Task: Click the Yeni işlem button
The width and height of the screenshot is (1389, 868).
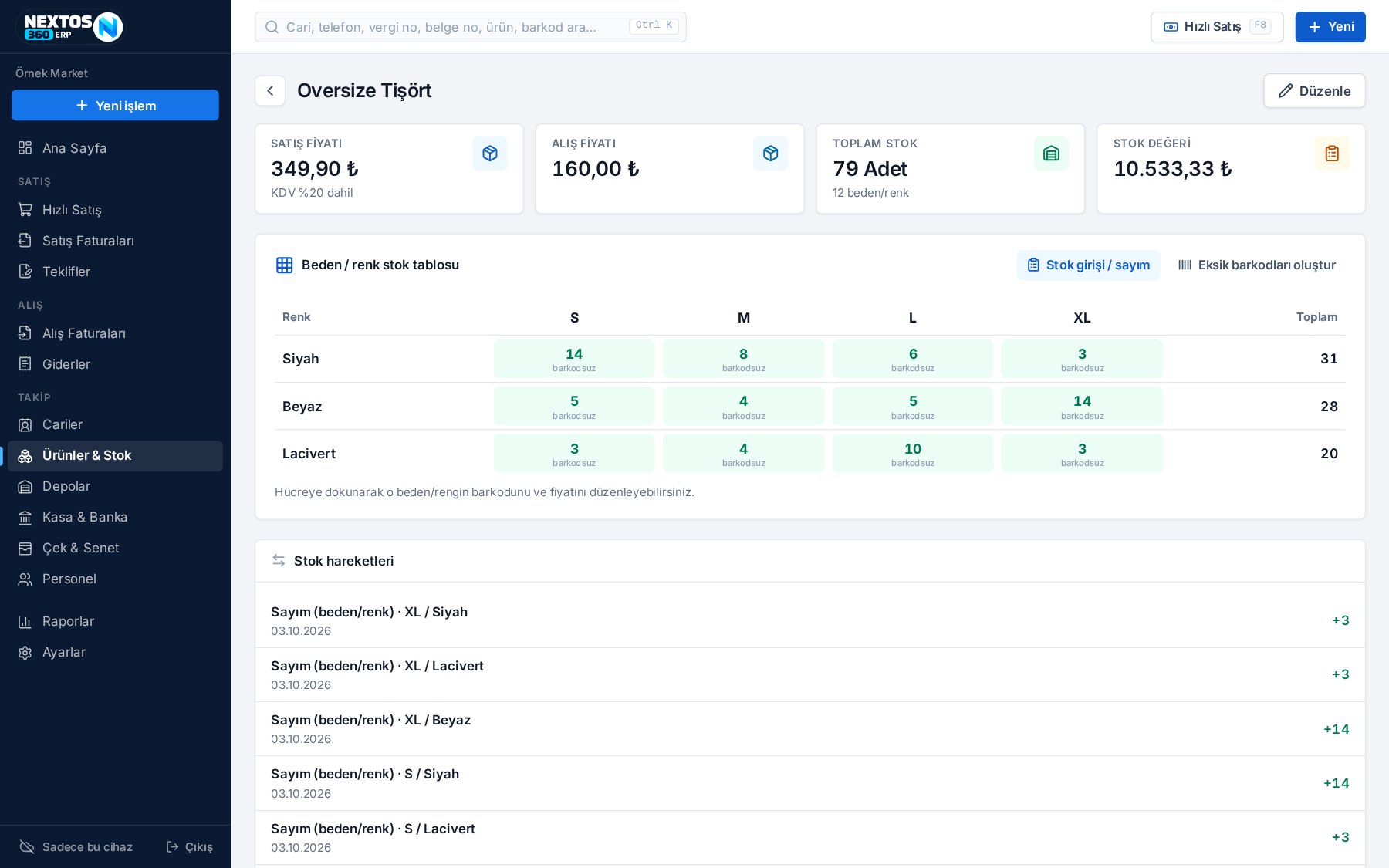Action: tap(115, 106)
